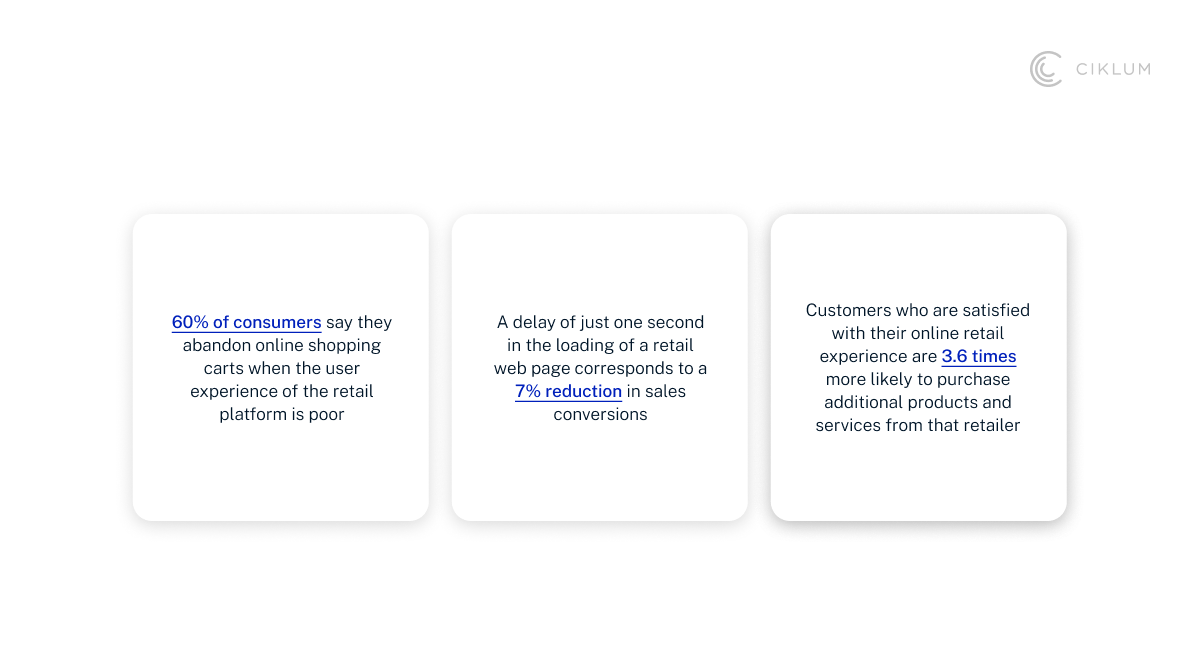
Task: Click the "Customers who are satisfied" line
Action: tap(917, 310)
